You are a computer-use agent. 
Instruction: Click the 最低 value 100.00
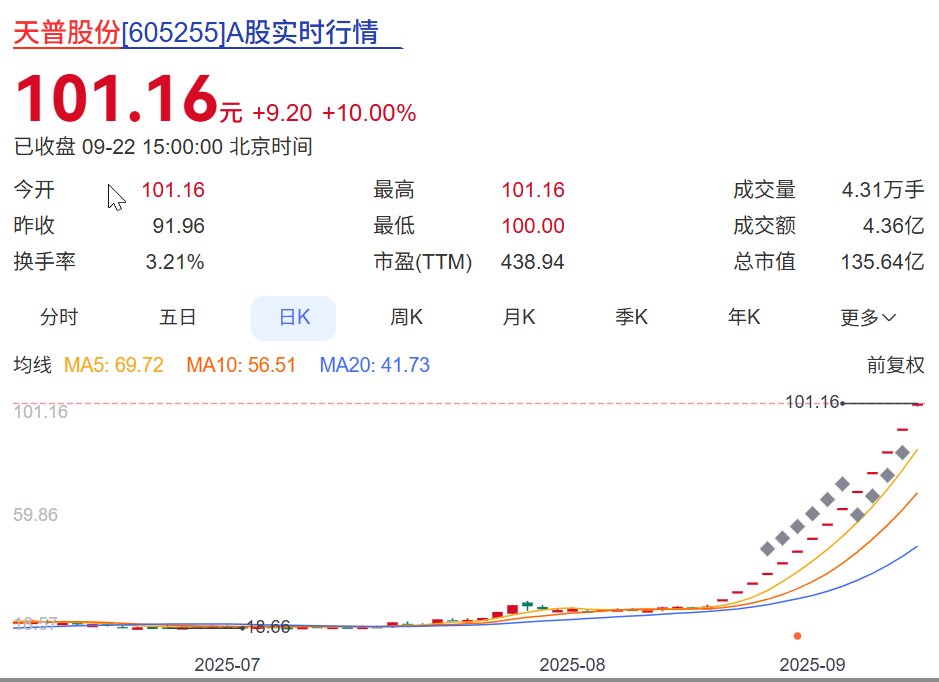point(533,226)
